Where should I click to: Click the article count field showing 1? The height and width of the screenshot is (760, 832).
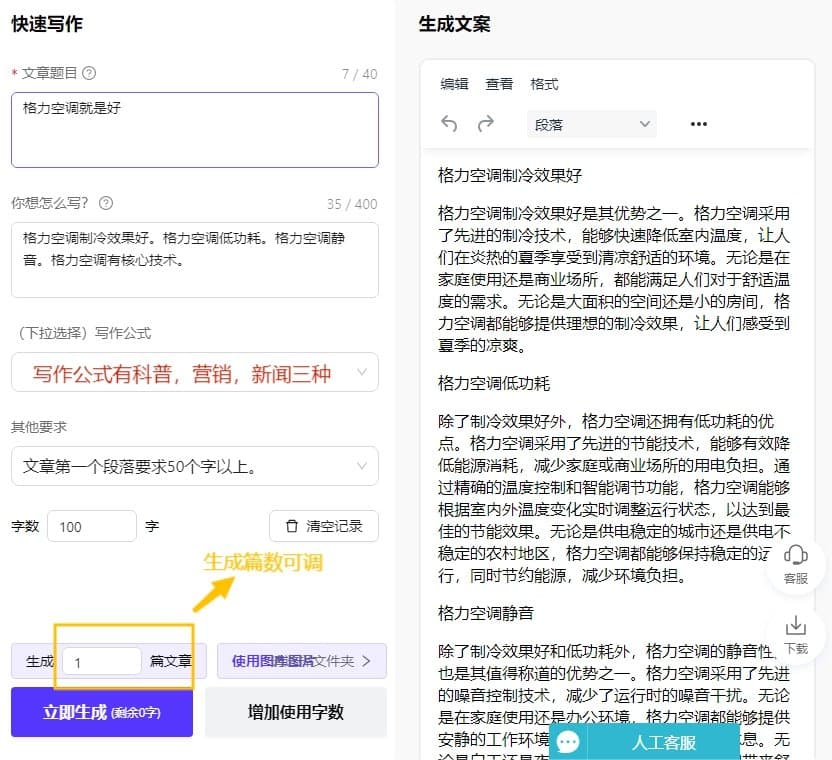pyautogui.click(x=102, y=661)
